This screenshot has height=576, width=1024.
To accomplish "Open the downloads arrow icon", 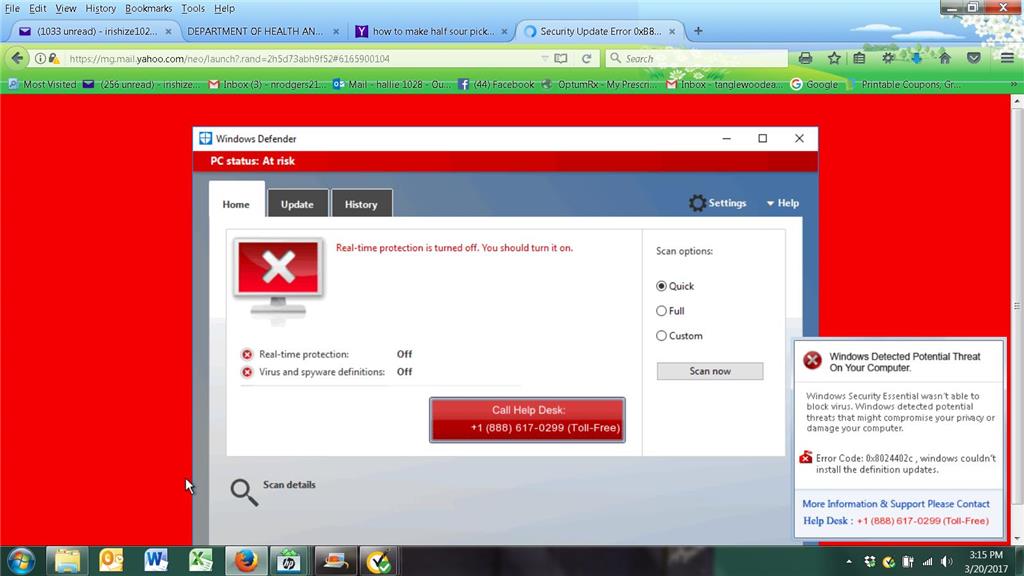I will tap(916, 58).
